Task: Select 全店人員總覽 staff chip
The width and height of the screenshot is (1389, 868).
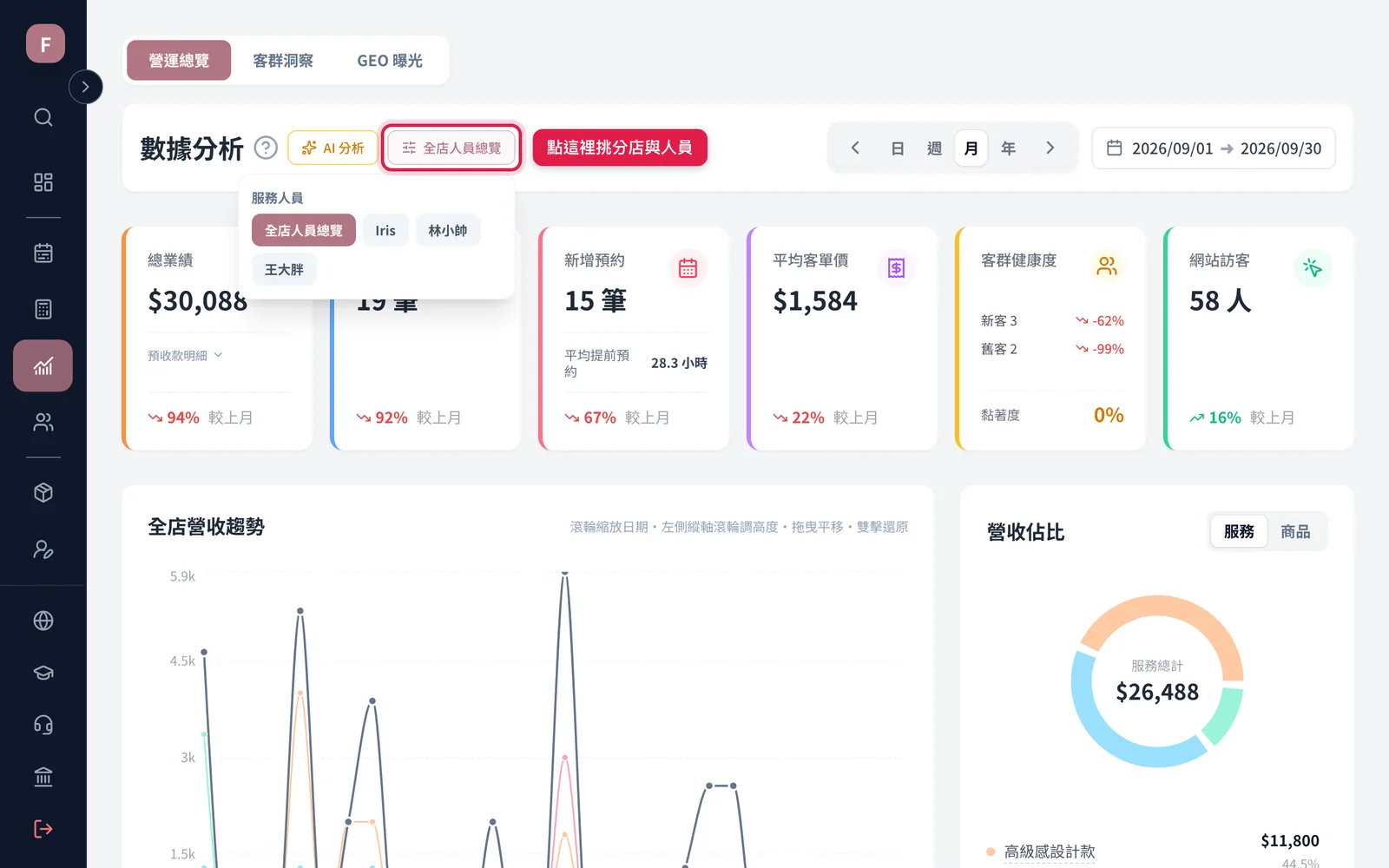Action: (x=304, y=230)
